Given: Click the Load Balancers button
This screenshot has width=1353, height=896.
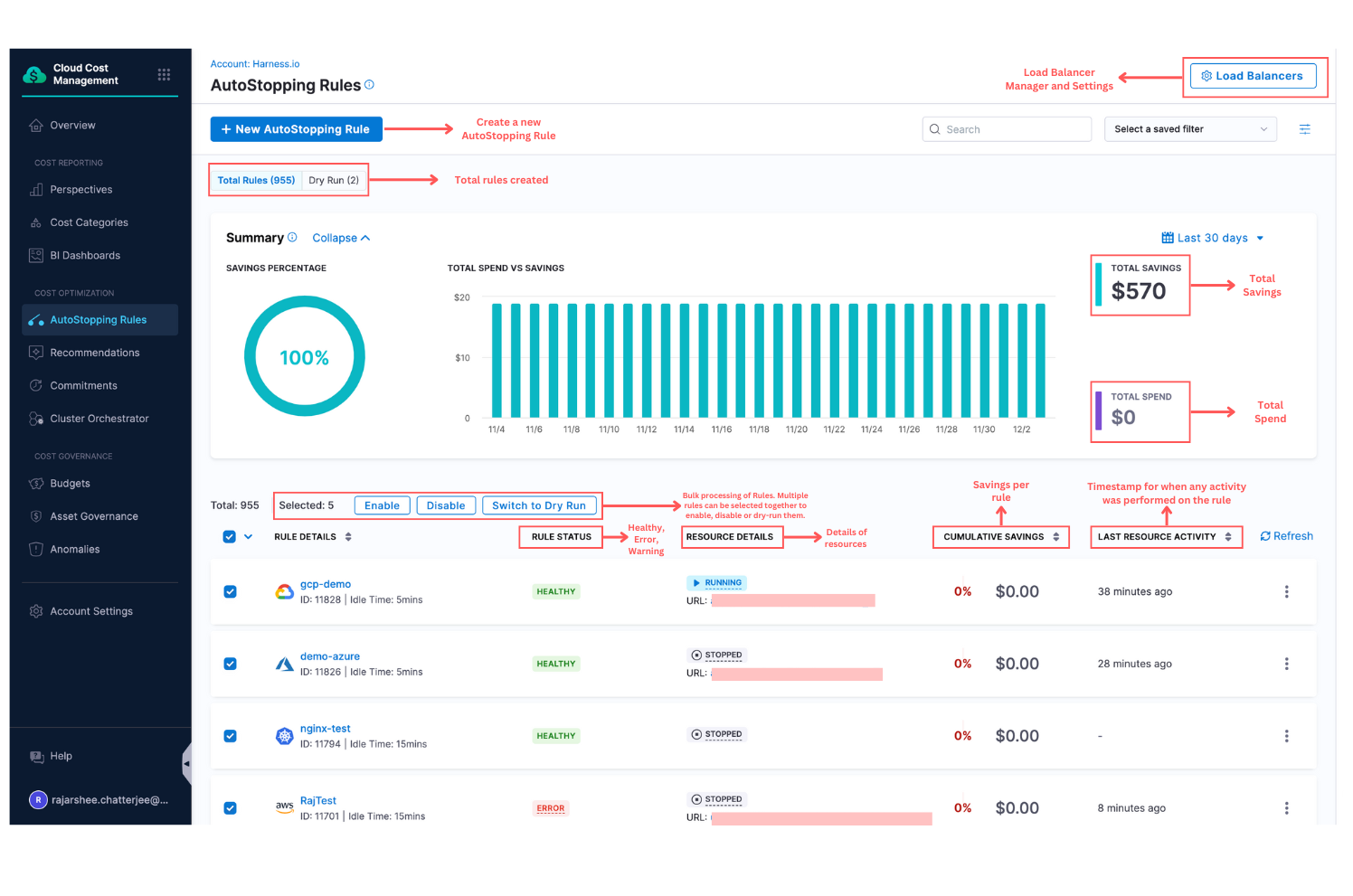Looking at the screenshot, I should pos(1251,76).
